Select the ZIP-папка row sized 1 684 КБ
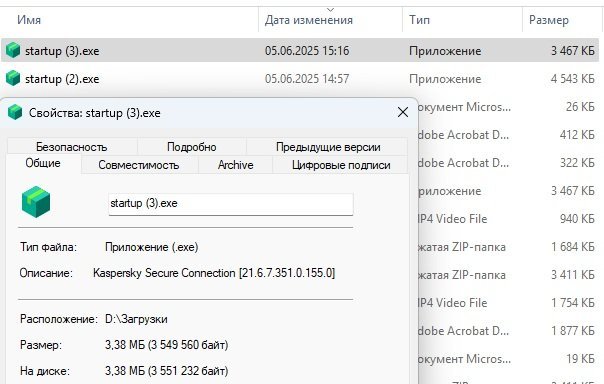Screen dimensions: 604x384 (508, 247)
